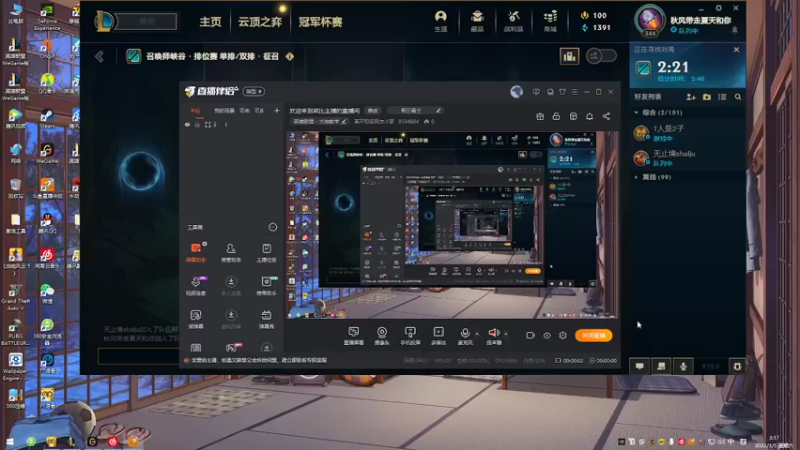
Task: Click the friend search magnifier
Action: pos(738,97)
